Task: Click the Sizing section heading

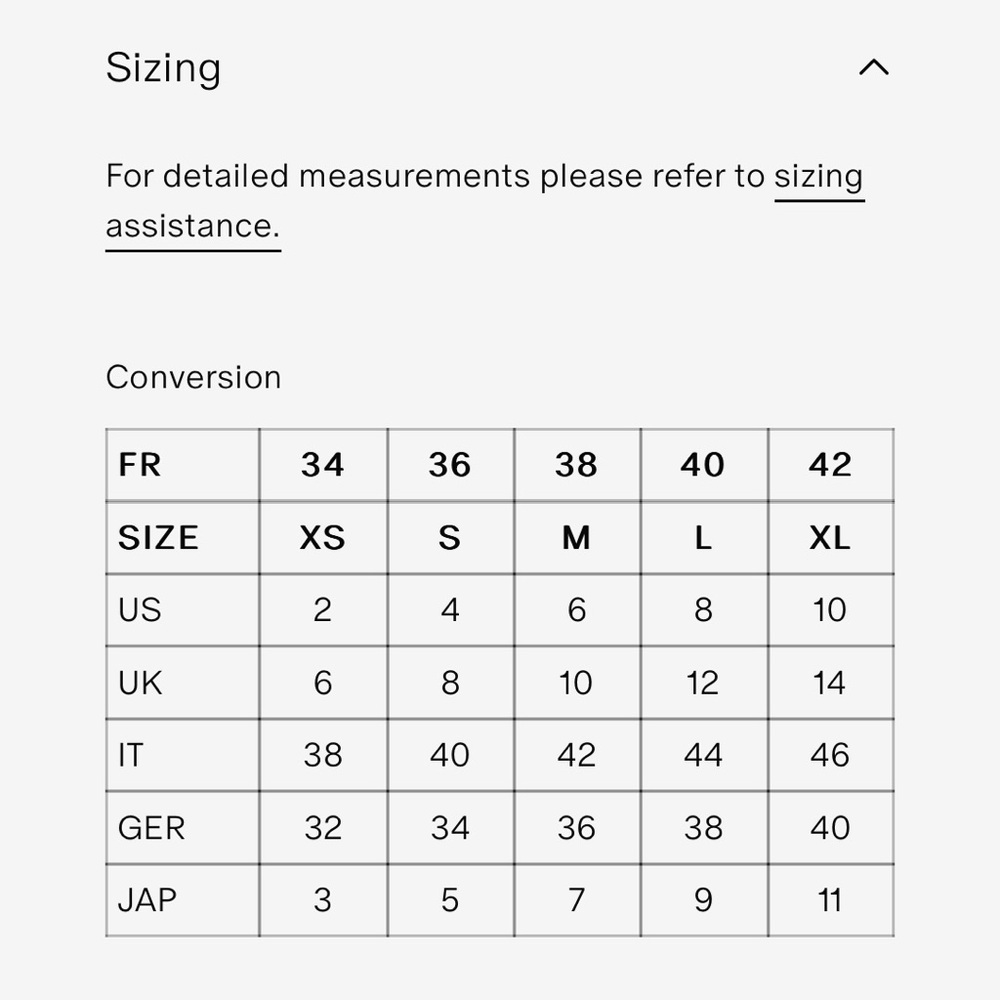Action: click(x=163, y=68)
